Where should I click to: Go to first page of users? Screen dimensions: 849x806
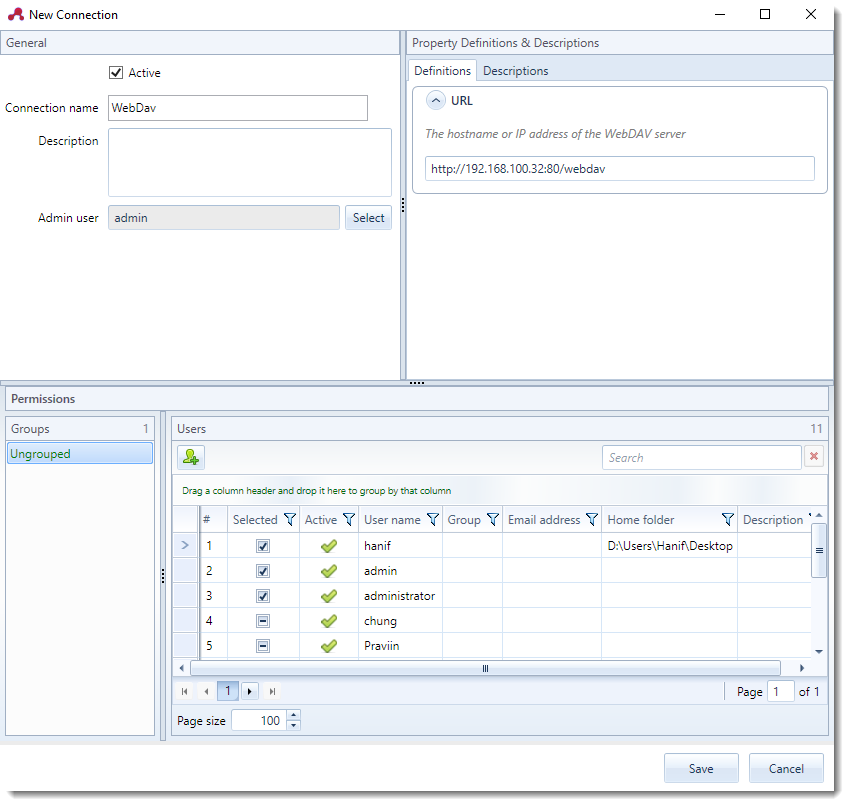click(185, 691)
